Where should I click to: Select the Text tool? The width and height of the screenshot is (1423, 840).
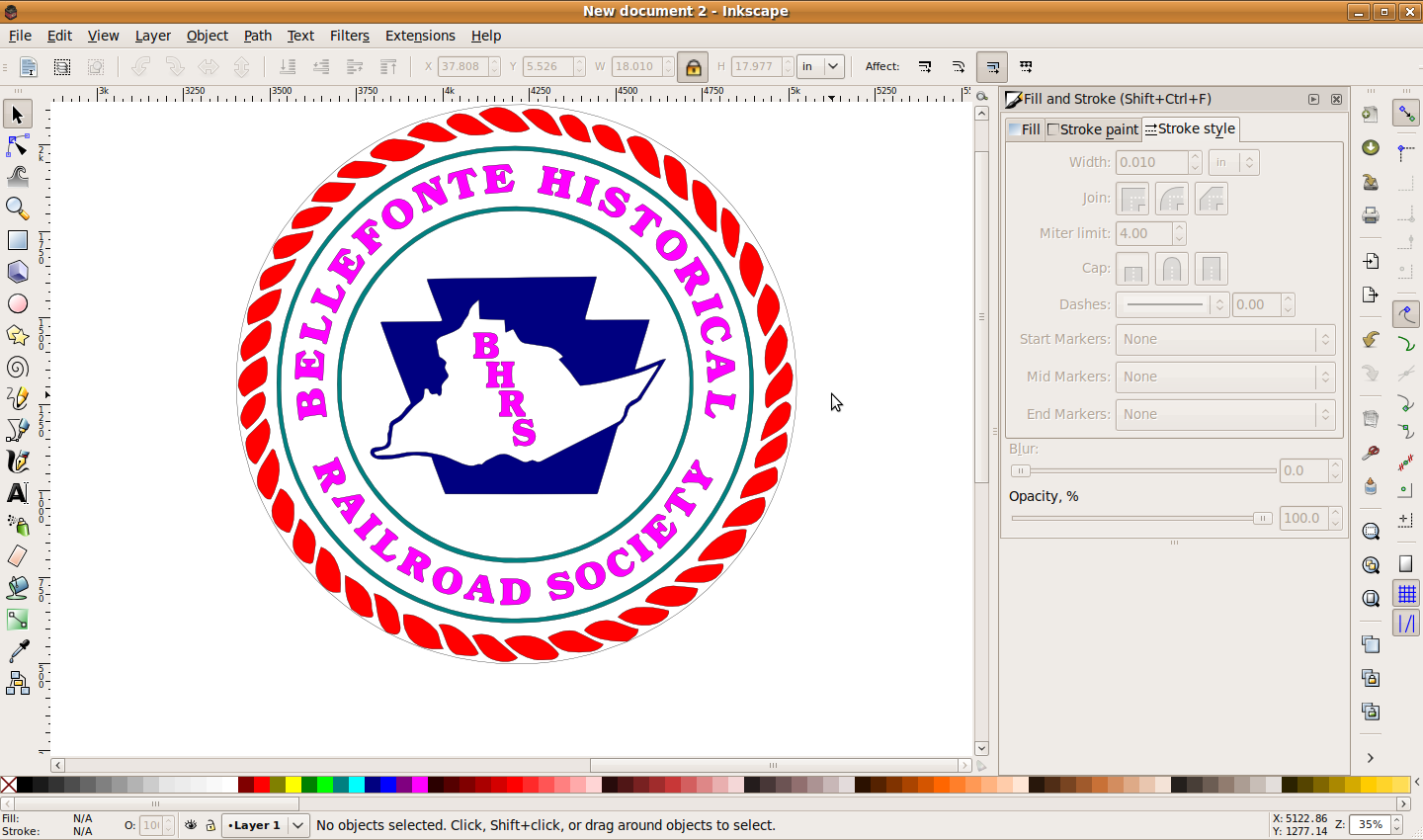click(x=17, y=493)
